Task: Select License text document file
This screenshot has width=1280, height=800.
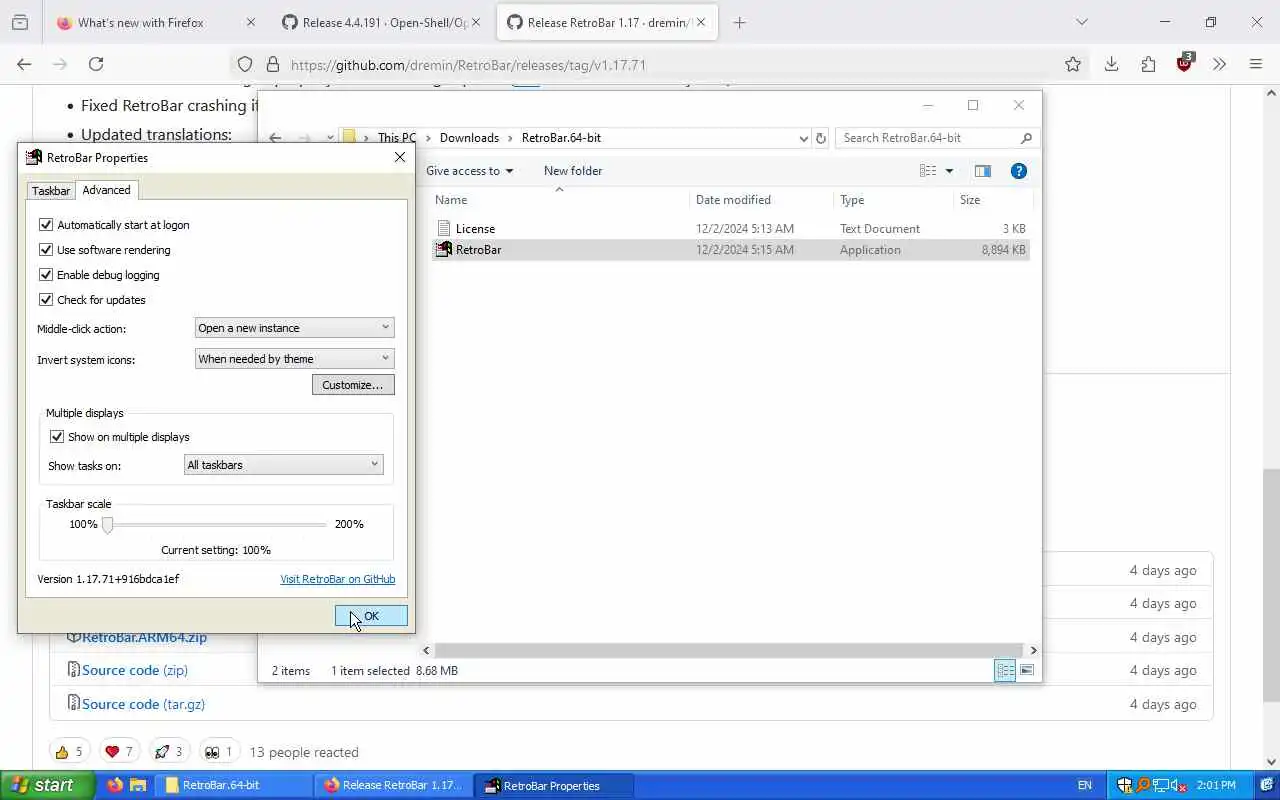Action: (730, 229)
